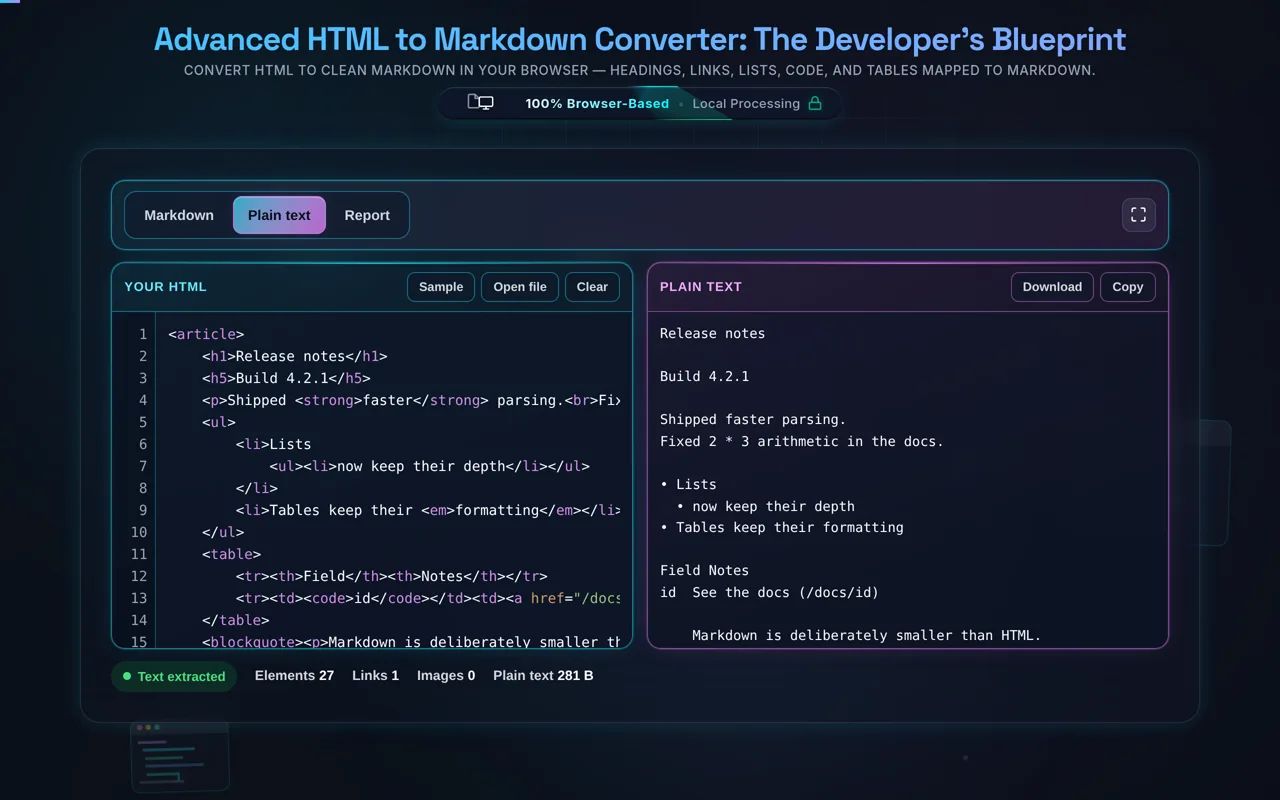Image resolution: width=1280 pixels, height=800 pixels.
Task: Click the 'Field Notes' output line
Action: 704,570
